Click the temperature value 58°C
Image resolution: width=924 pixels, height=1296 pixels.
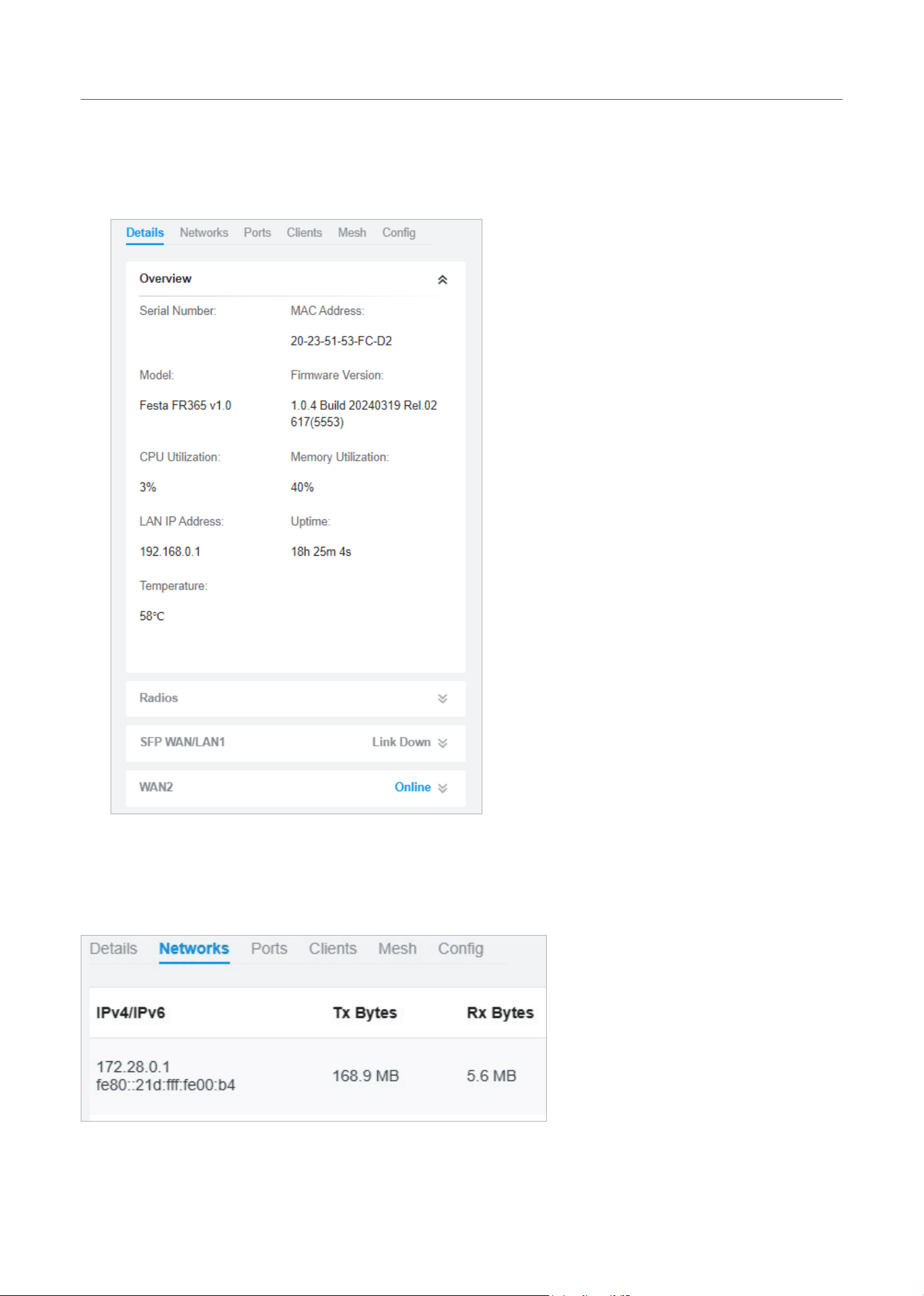coord(152,616)
